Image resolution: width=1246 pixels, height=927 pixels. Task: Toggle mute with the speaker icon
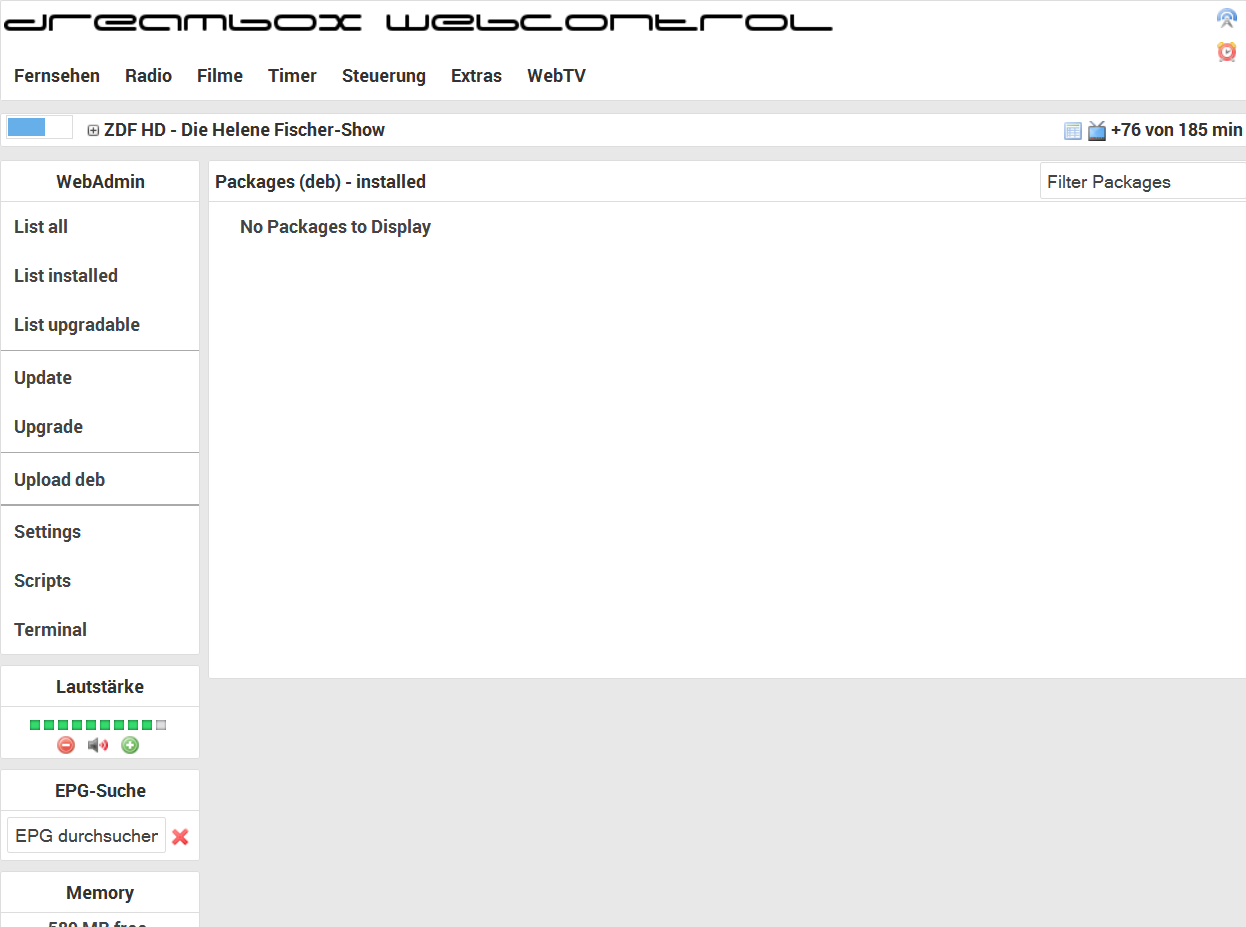[x=98, y=745]
